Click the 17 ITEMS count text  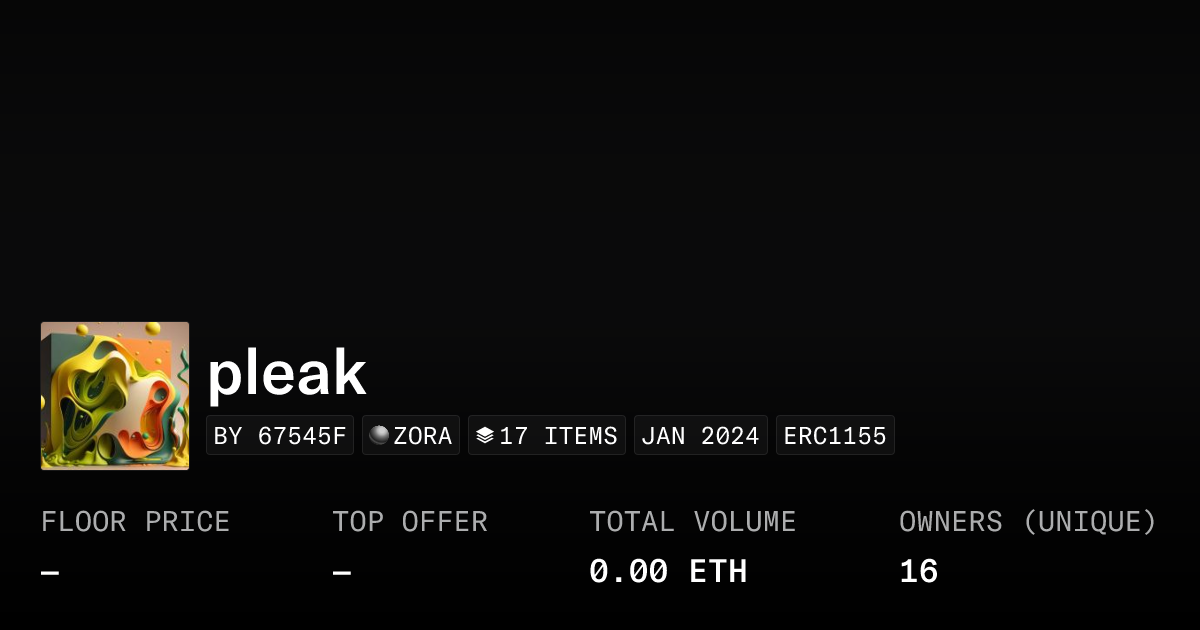click(x=558, y=436)
